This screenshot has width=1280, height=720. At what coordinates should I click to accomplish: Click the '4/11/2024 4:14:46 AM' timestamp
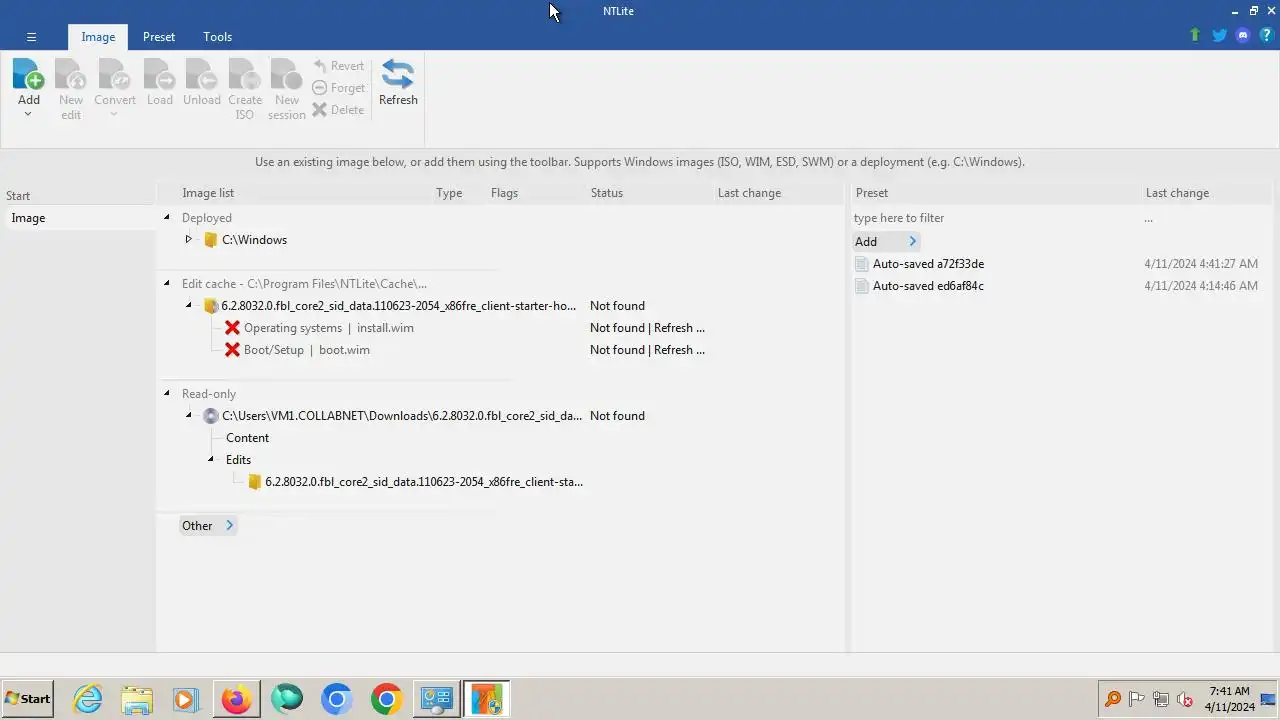click(x=1201, y=286)
